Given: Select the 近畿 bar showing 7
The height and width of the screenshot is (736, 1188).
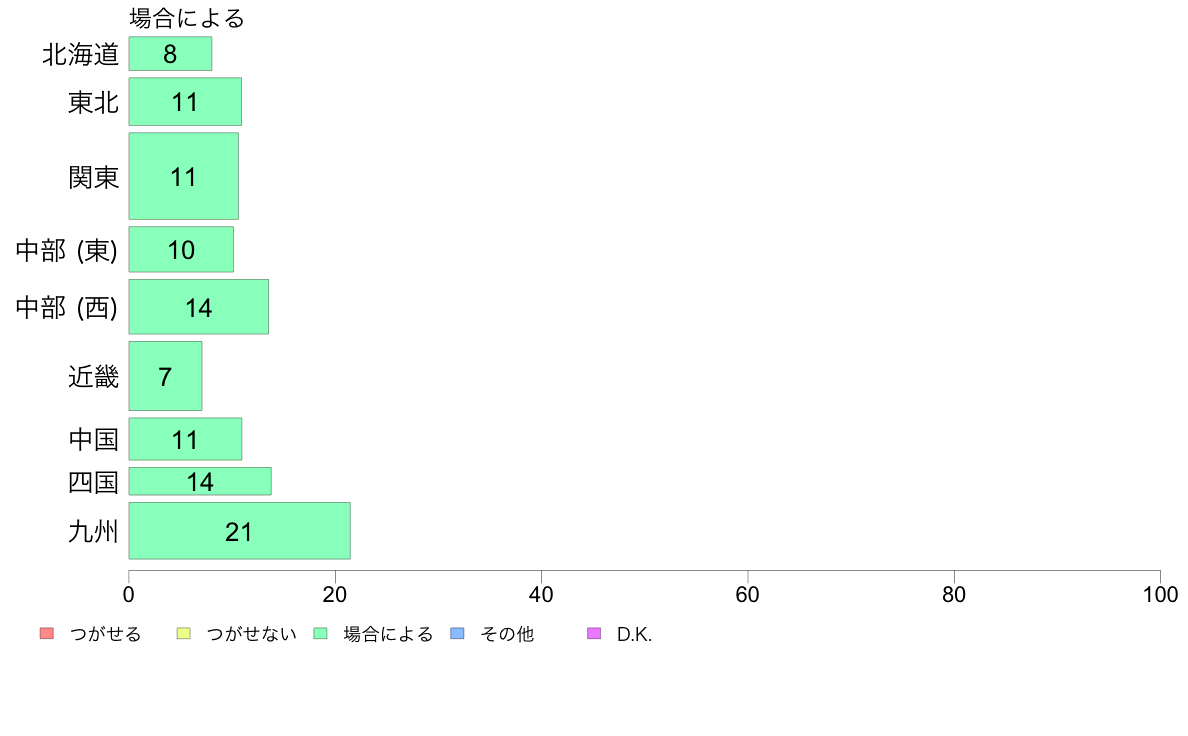Looking at the screenshot, I should pos(165,376).
